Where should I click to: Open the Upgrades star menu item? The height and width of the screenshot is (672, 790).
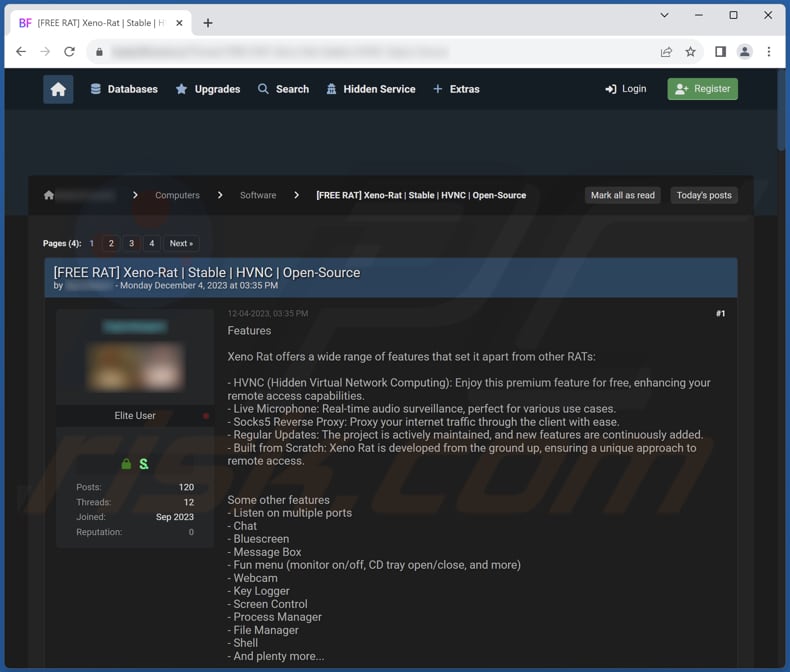(208, 89)
